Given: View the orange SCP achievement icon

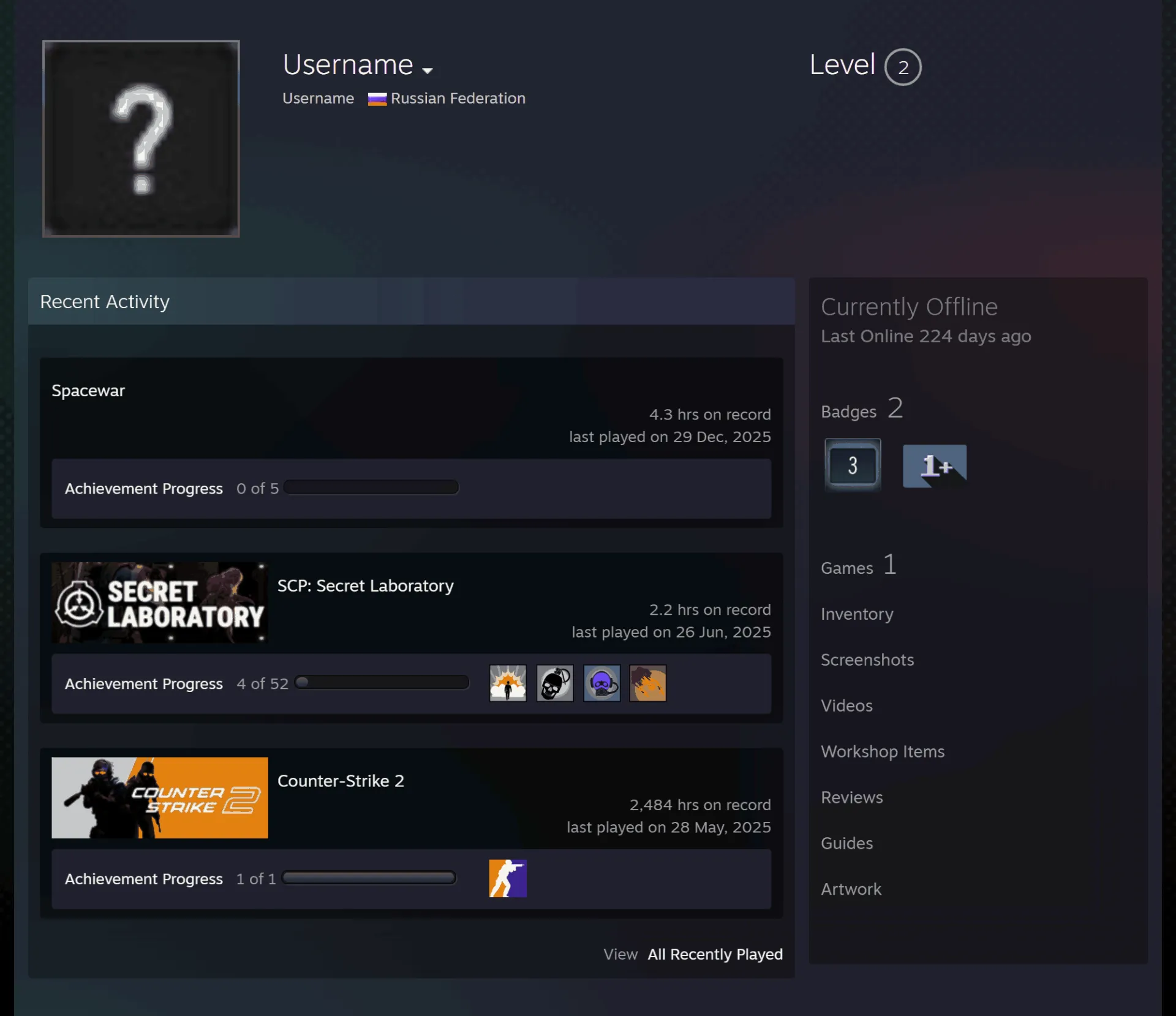Looking at the screenshot, I should (x=647, y=683).
